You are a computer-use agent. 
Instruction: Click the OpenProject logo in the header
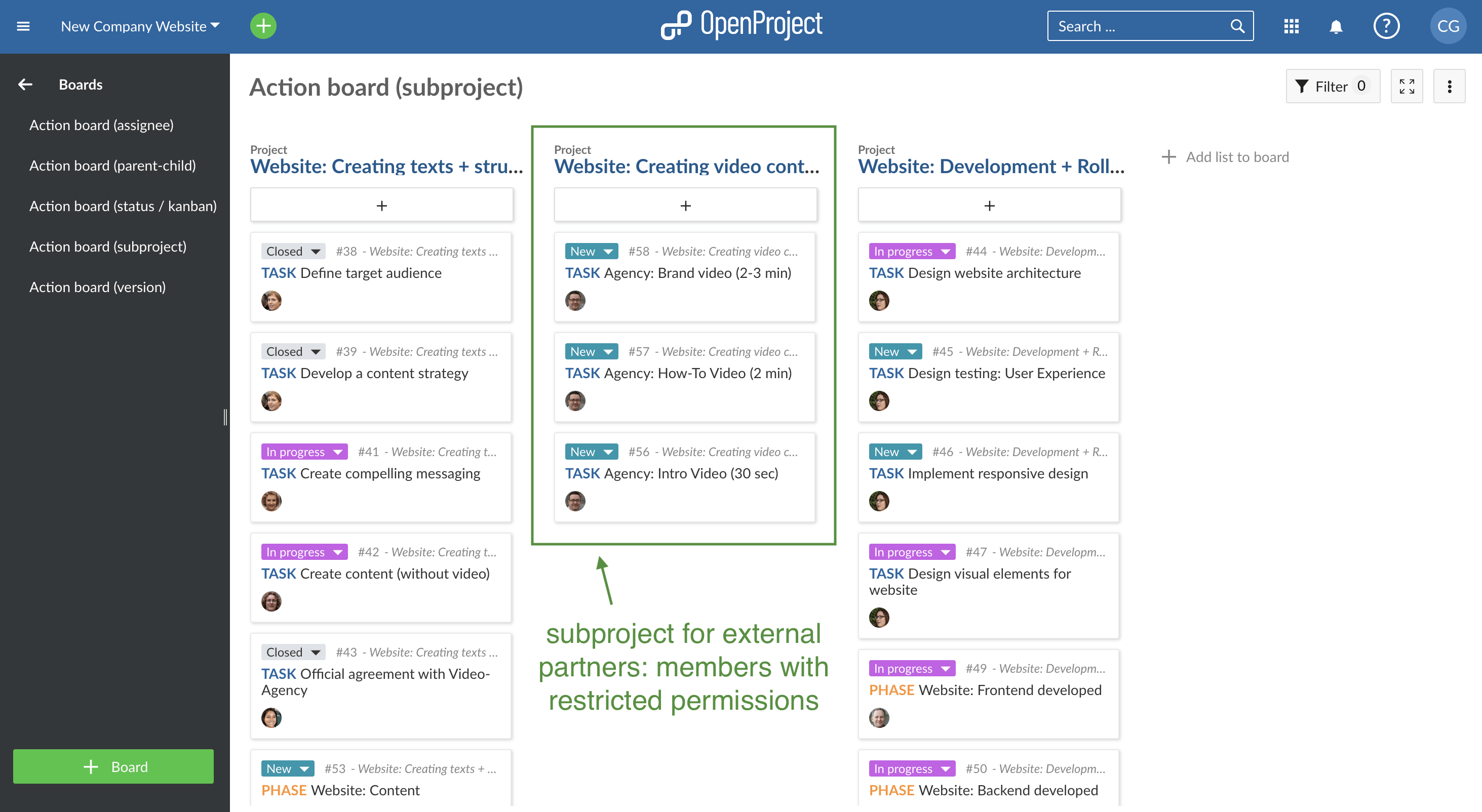741,26
